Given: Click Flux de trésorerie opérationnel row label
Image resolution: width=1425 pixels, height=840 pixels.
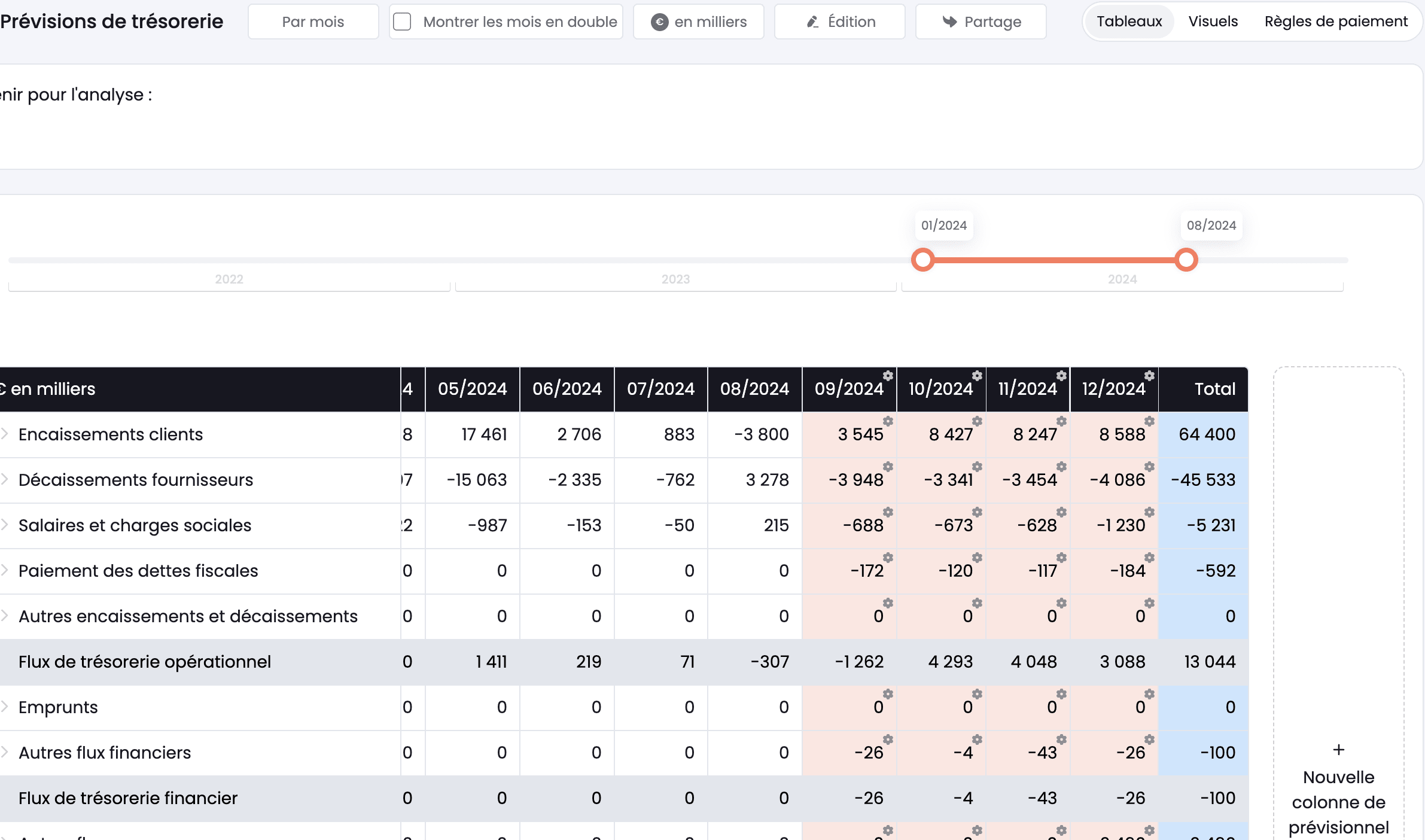Looking at the screenshot, I should point(145,662).
